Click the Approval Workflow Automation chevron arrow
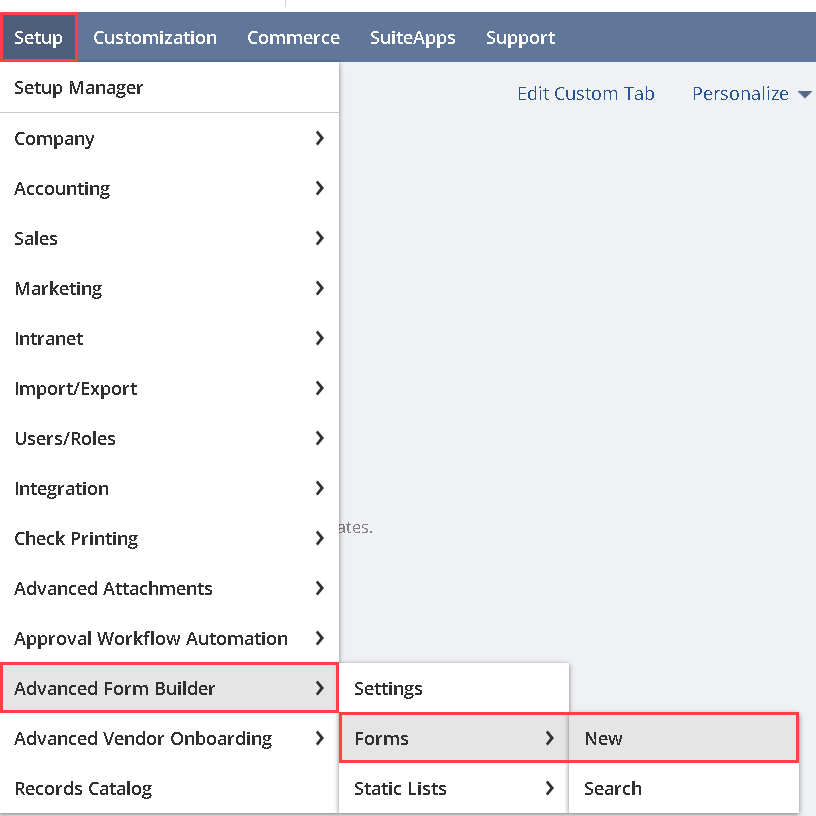 tap(319, 639)
